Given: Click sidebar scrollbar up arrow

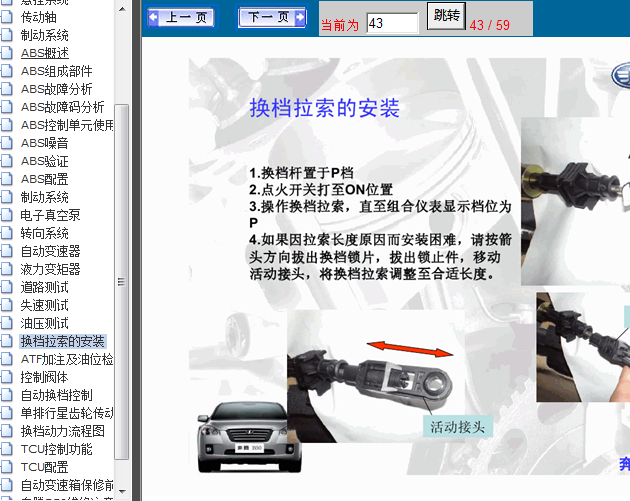Looking at the screenshot, I should pos(122,9).
